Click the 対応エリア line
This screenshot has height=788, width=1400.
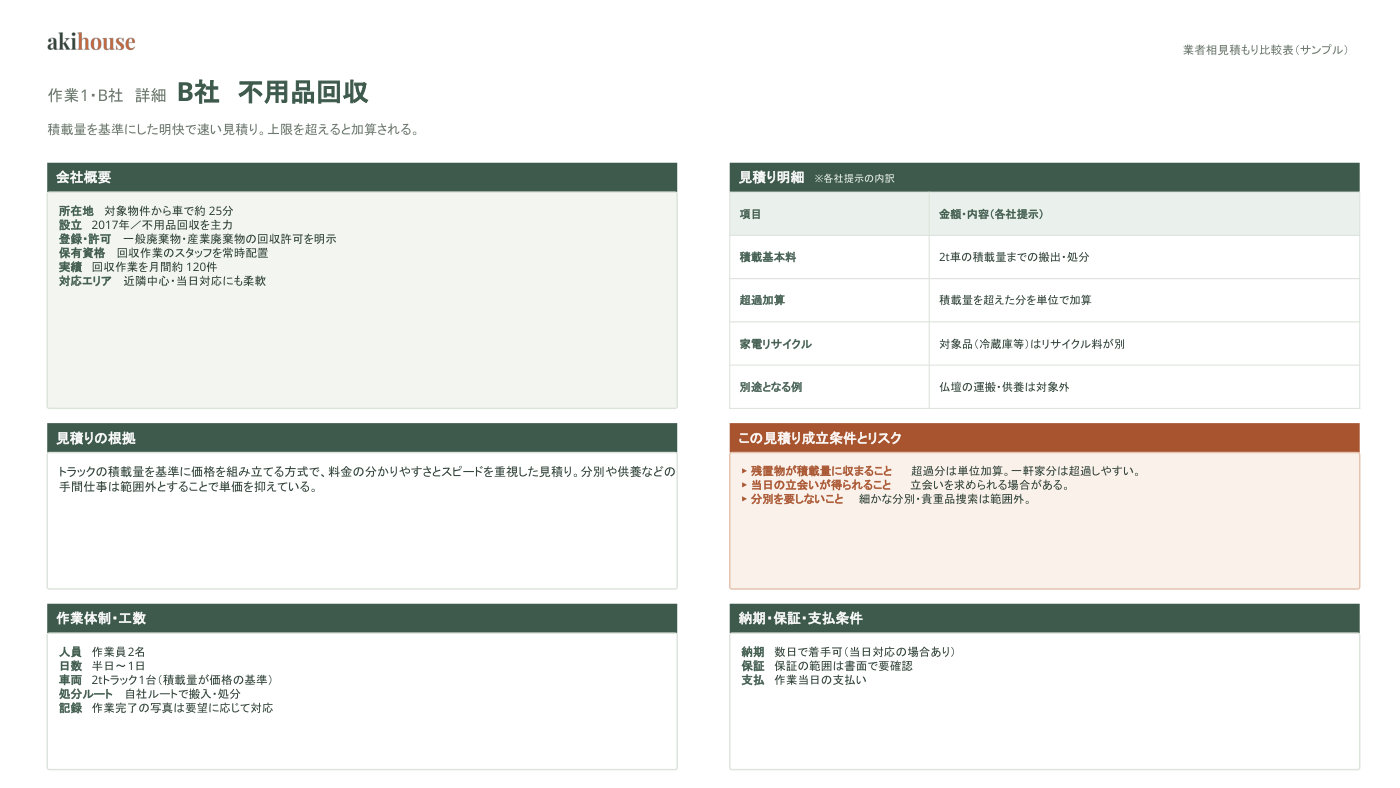[x=162, y=281]
